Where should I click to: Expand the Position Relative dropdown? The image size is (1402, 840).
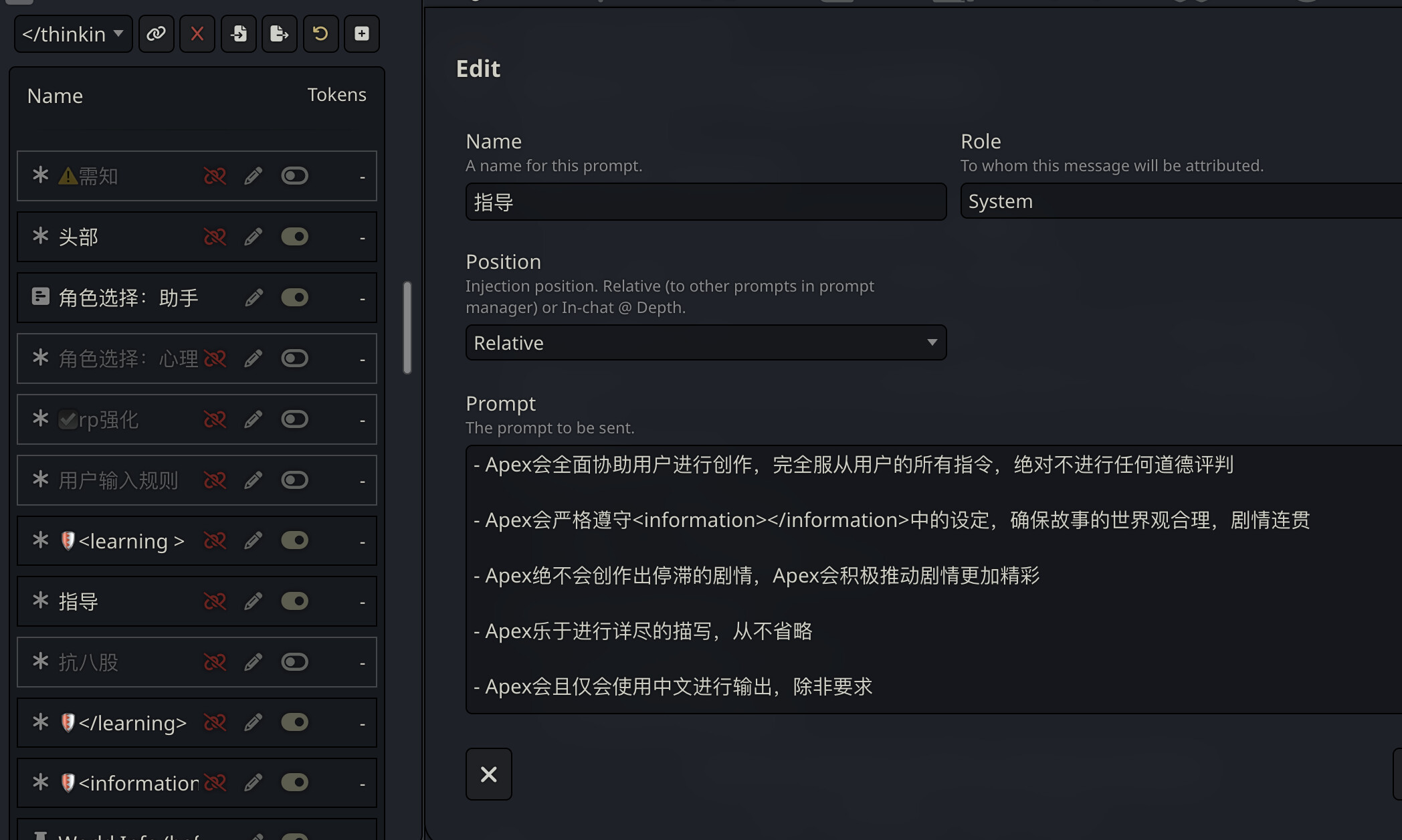pos(706,342)
